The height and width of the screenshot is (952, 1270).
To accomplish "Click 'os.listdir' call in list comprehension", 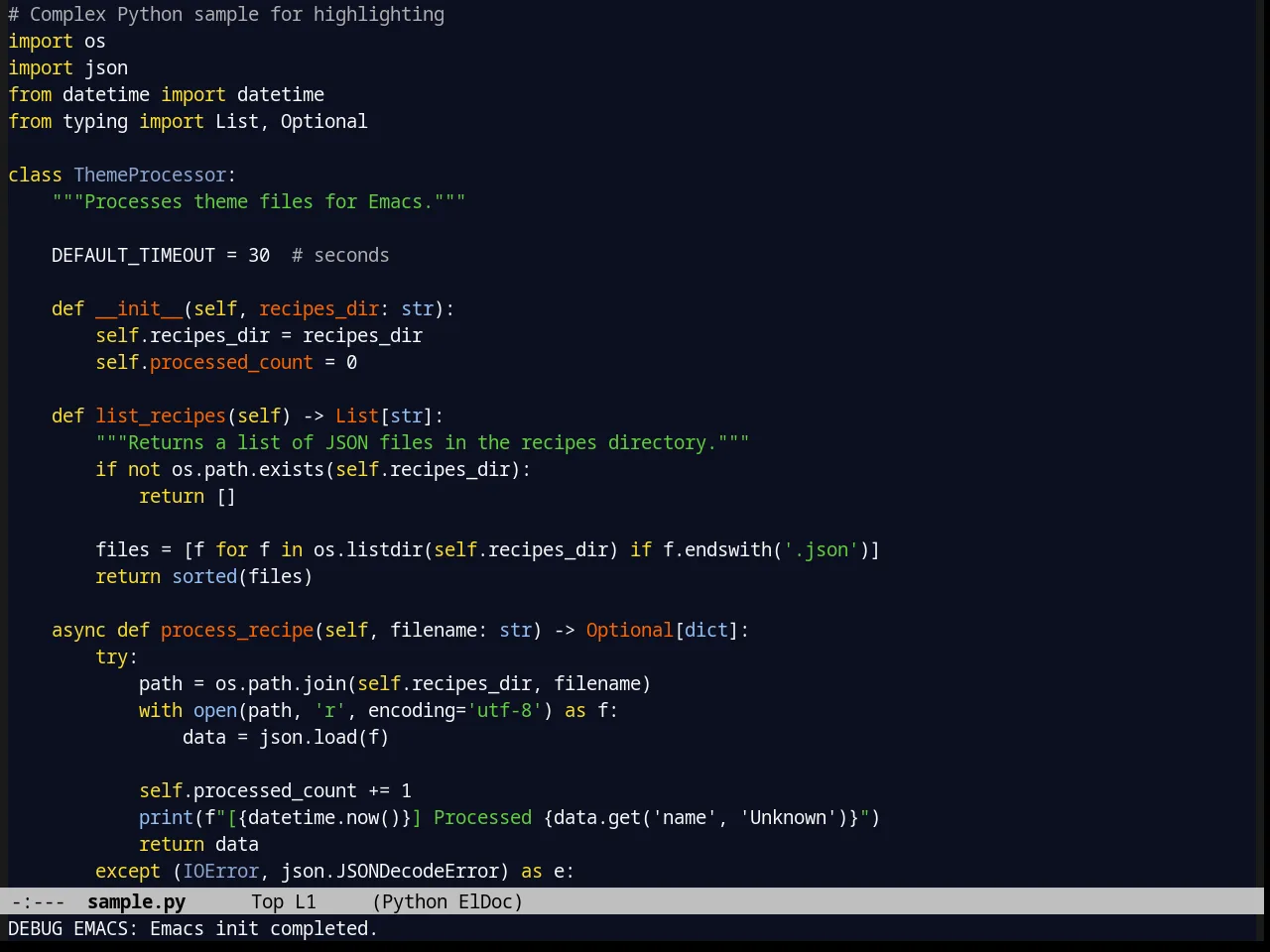I will tap(368, 549).
